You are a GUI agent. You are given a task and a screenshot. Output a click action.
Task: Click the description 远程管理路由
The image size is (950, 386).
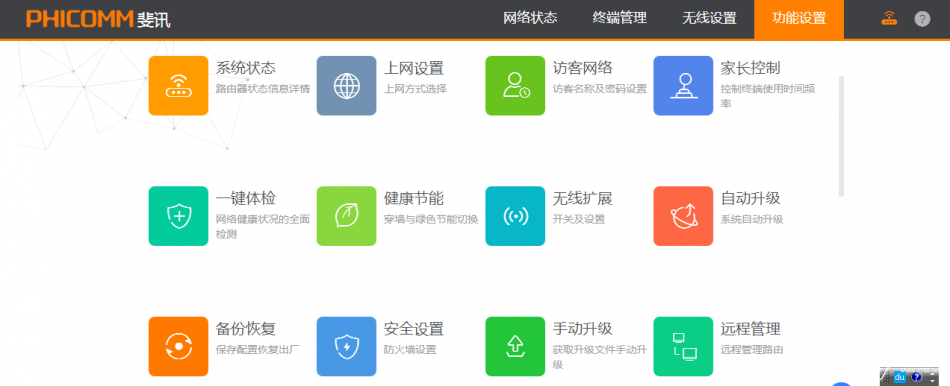click(x=752, y=350)
